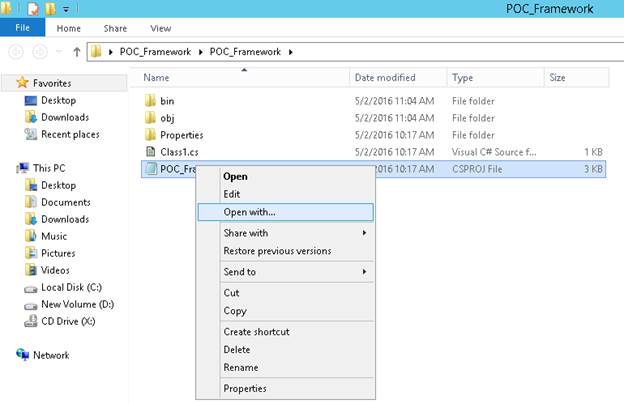Select Properties in the context menu

[x=245, y=389]
